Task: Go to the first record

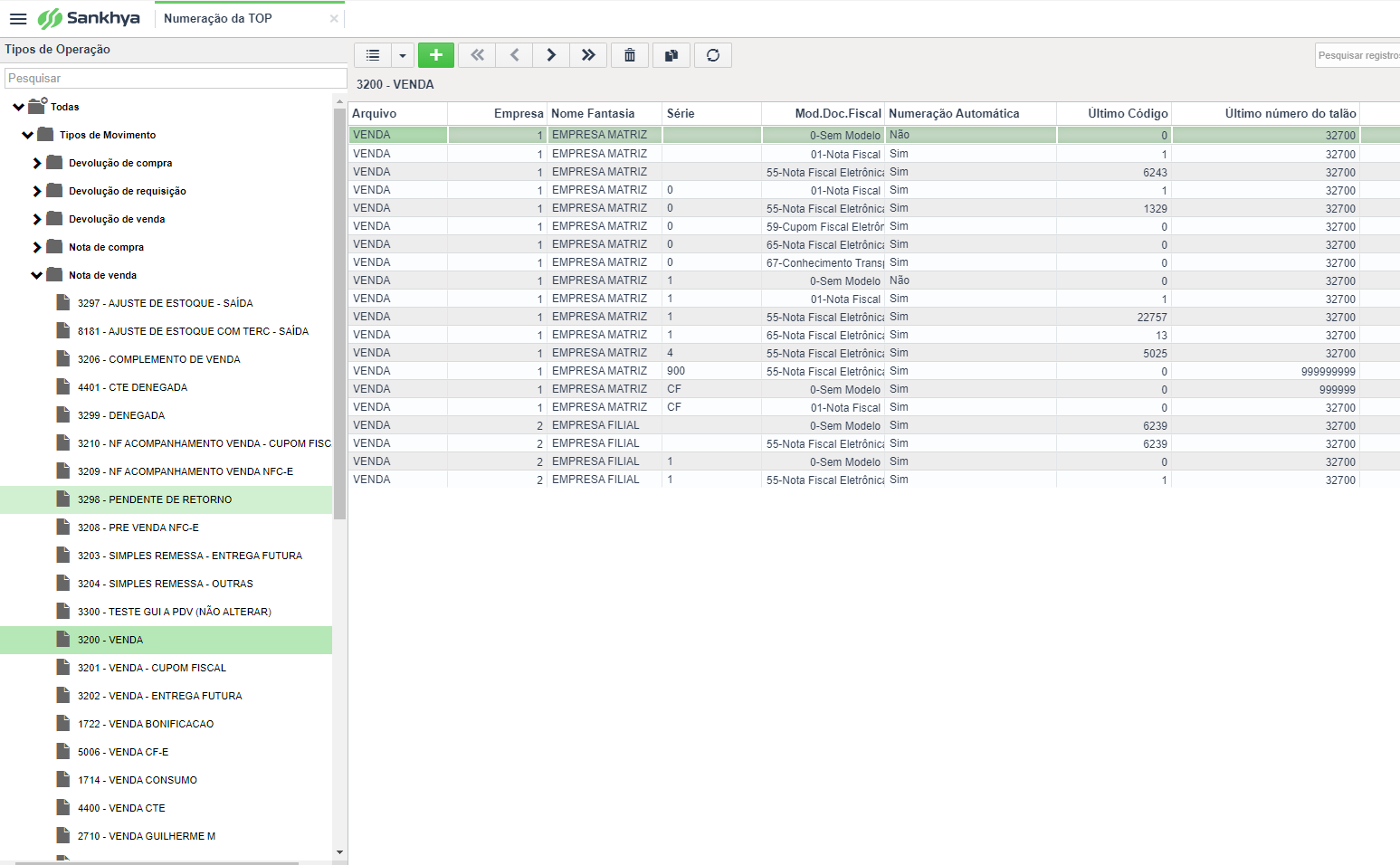Action: click(477, 55)
